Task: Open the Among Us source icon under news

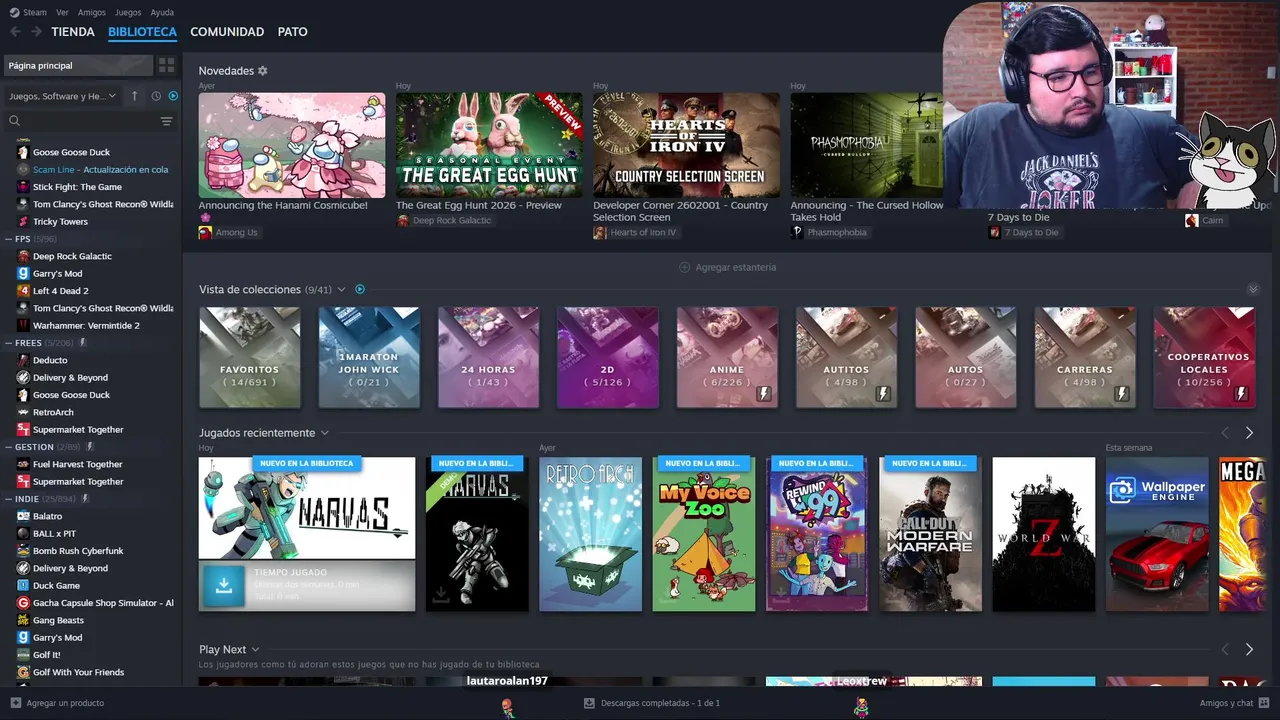Action: click(x=205, y=232)
